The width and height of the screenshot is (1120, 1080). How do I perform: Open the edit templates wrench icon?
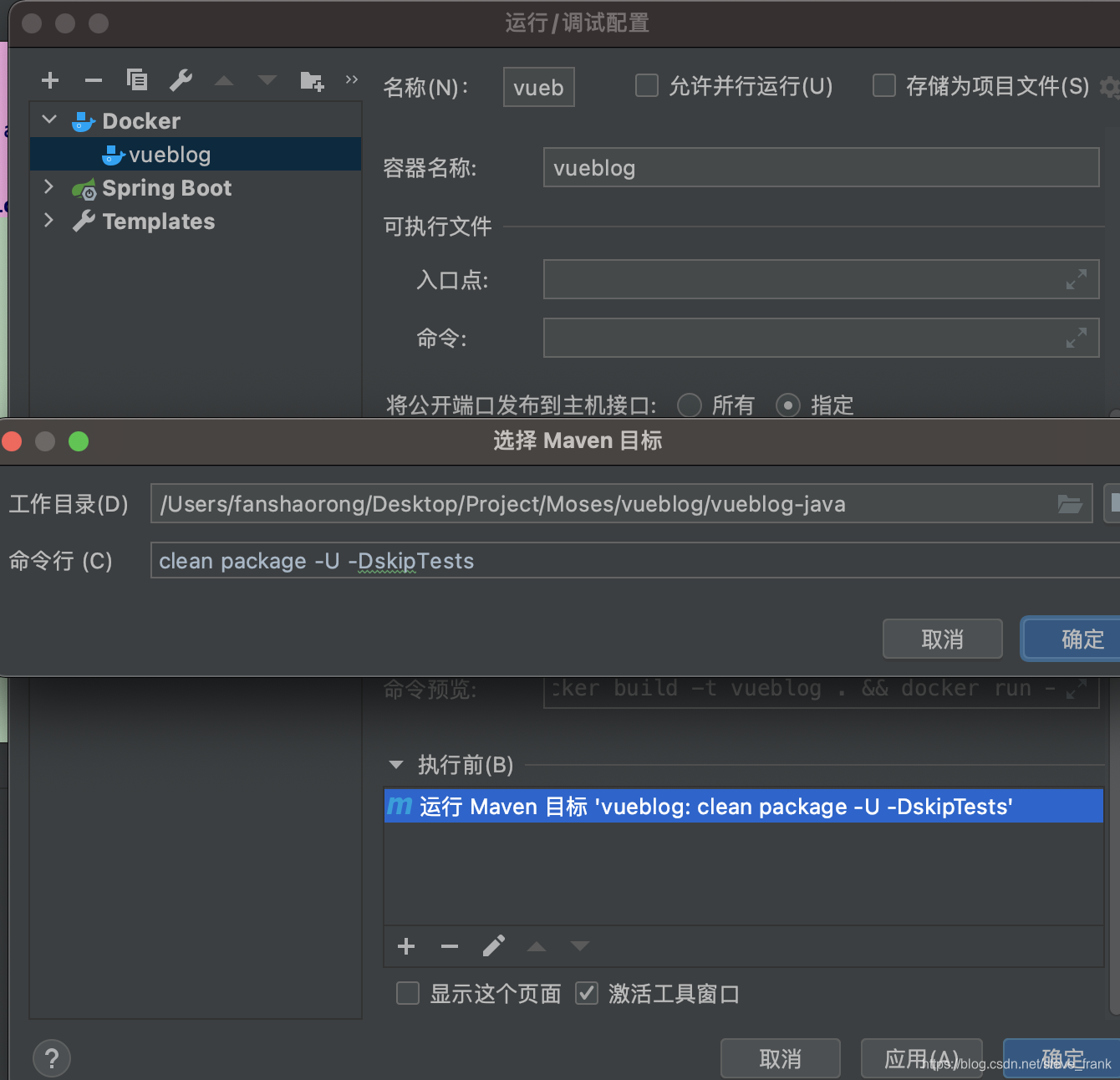pos(181,80)
